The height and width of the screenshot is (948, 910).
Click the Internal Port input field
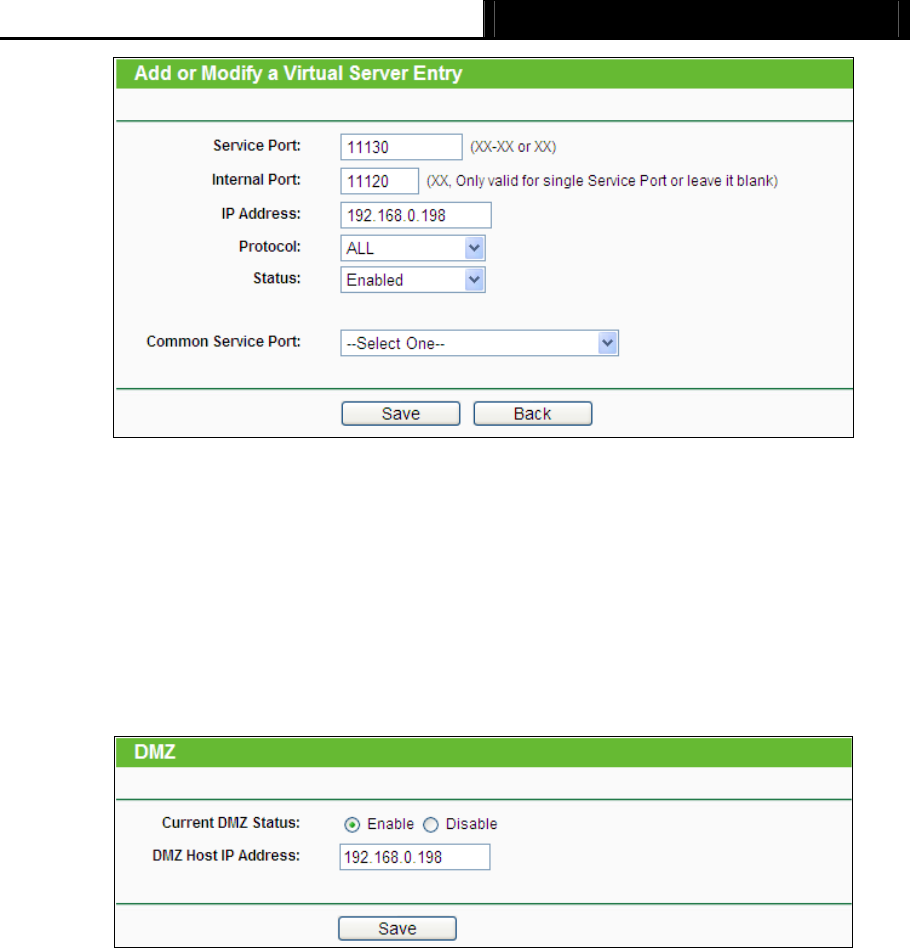379,181
